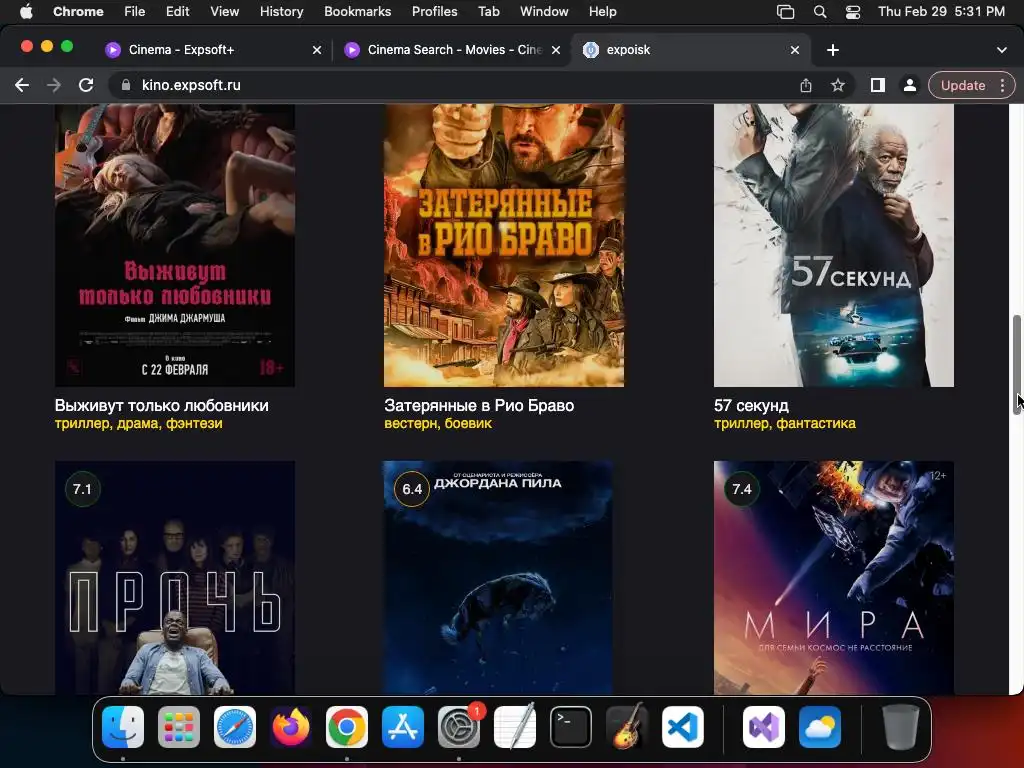Image resolution: width=1024 pixels, height=768 pixels.
Task: Open the Help menu
Action: coord(602,12)
